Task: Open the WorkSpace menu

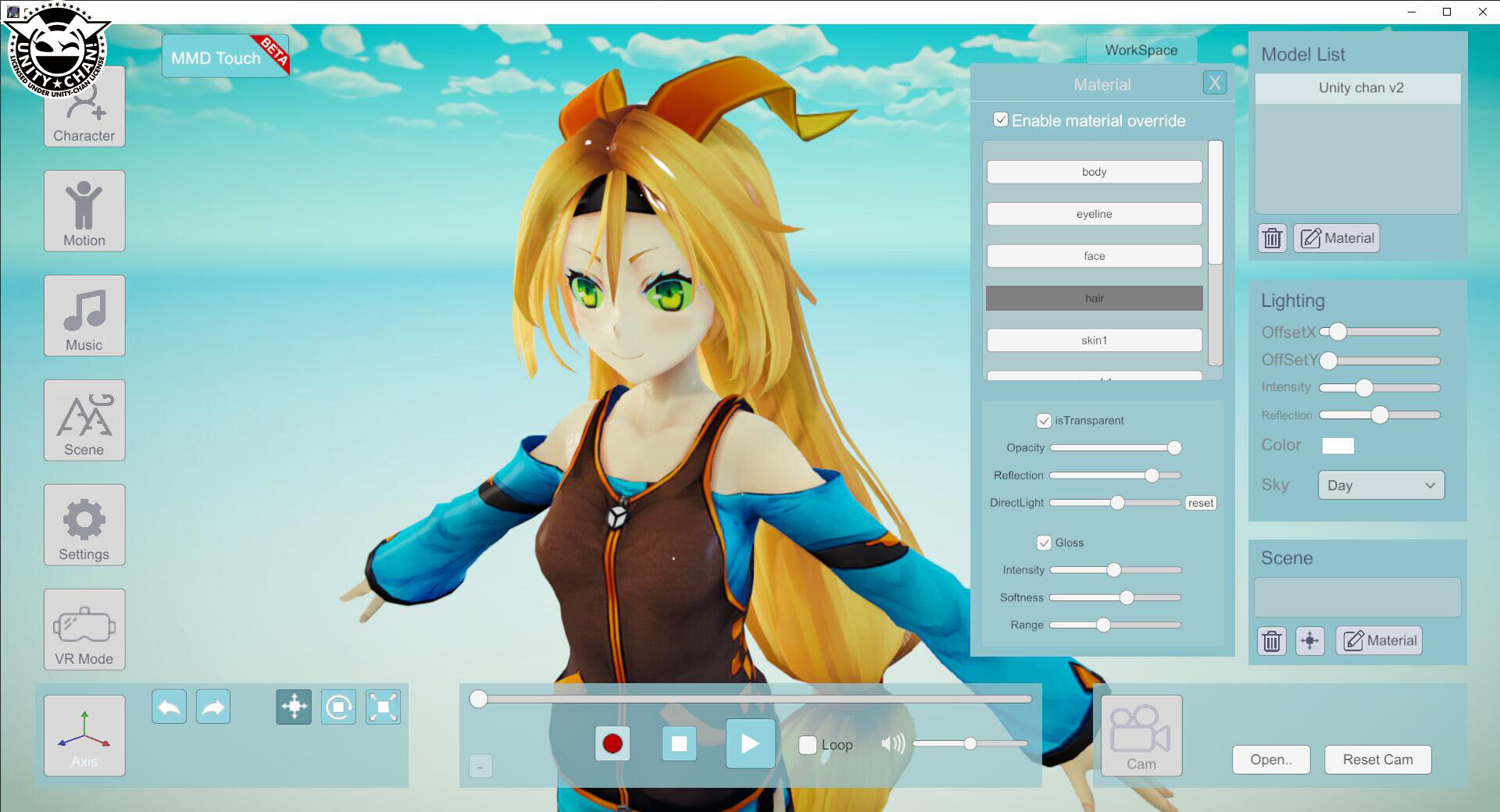Action: (1141, 50)
